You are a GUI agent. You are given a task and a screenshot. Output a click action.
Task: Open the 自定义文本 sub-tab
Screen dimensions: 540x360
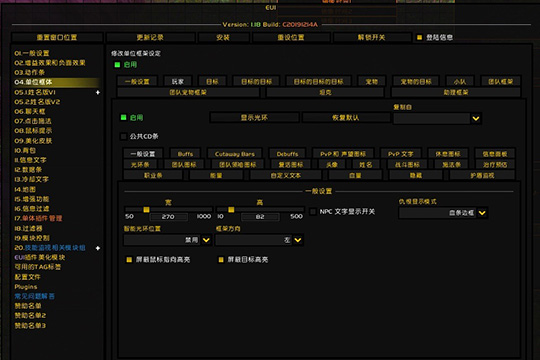pos(285,175)
